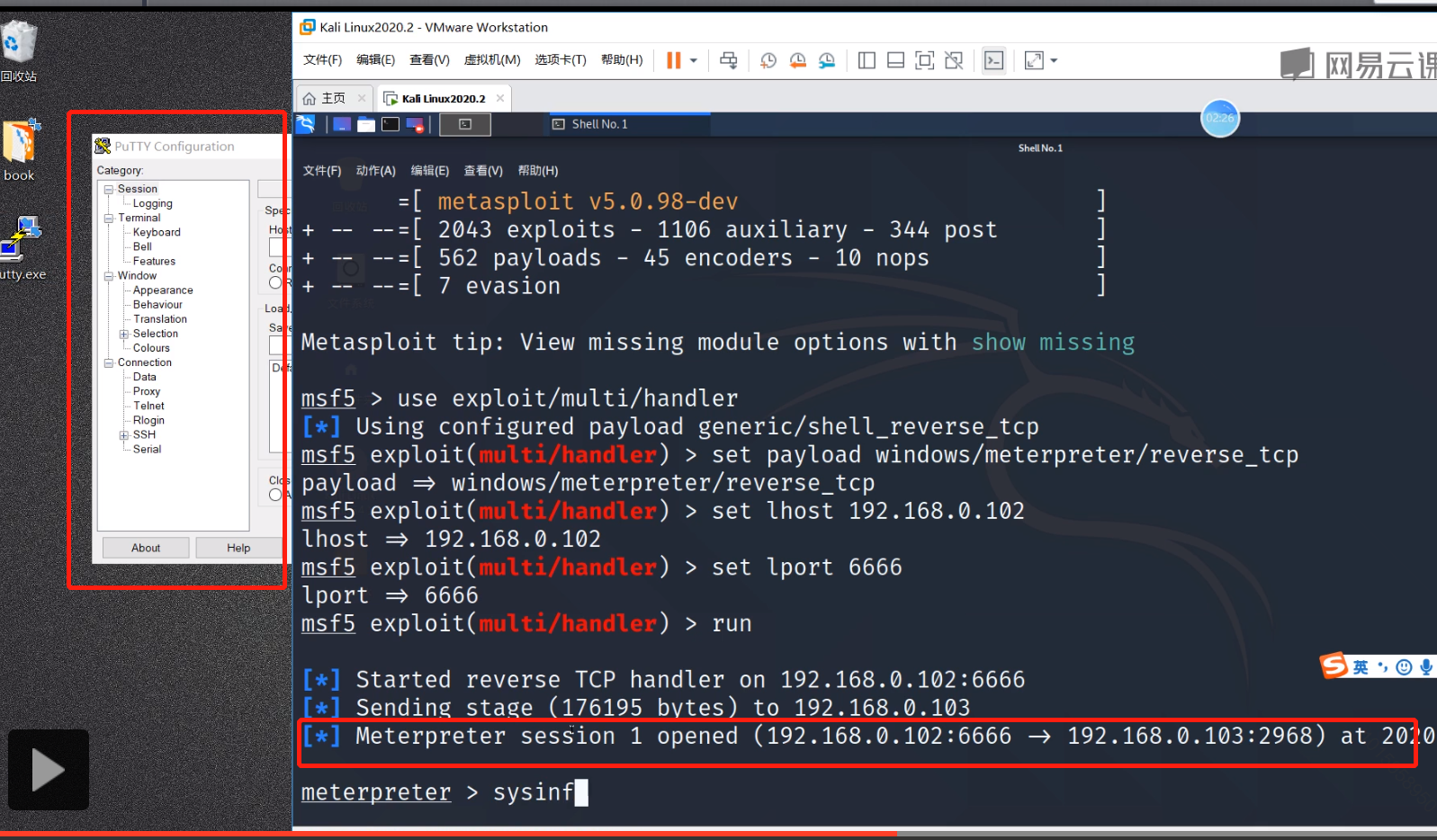This screenshot has height=840, width=1437.
Task: Open terminal 编辑(E) menu
Action: pos(430,171)
